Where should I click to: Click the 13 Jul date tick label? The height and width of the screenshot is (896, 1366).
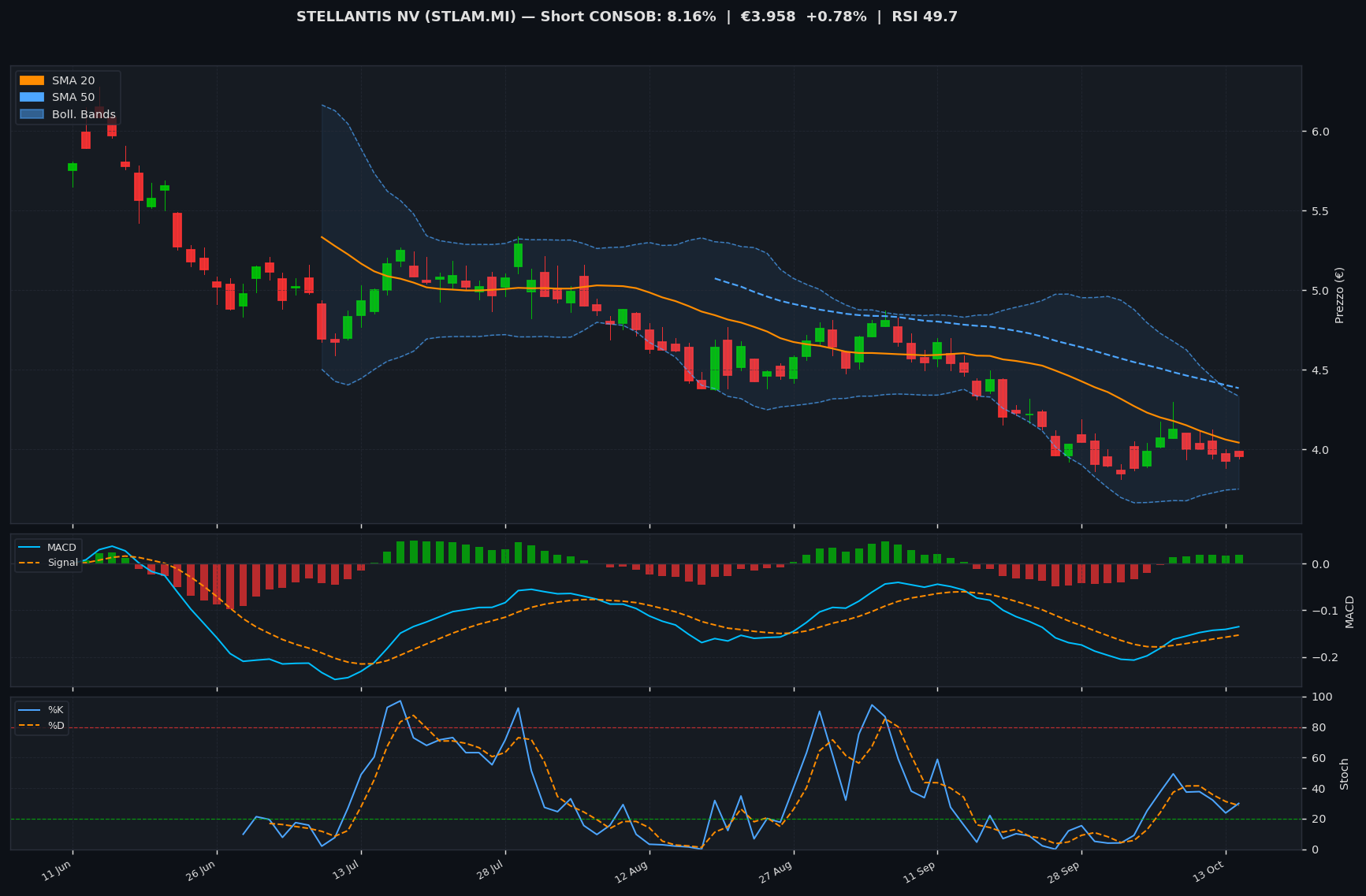click(x=346, y=870)
